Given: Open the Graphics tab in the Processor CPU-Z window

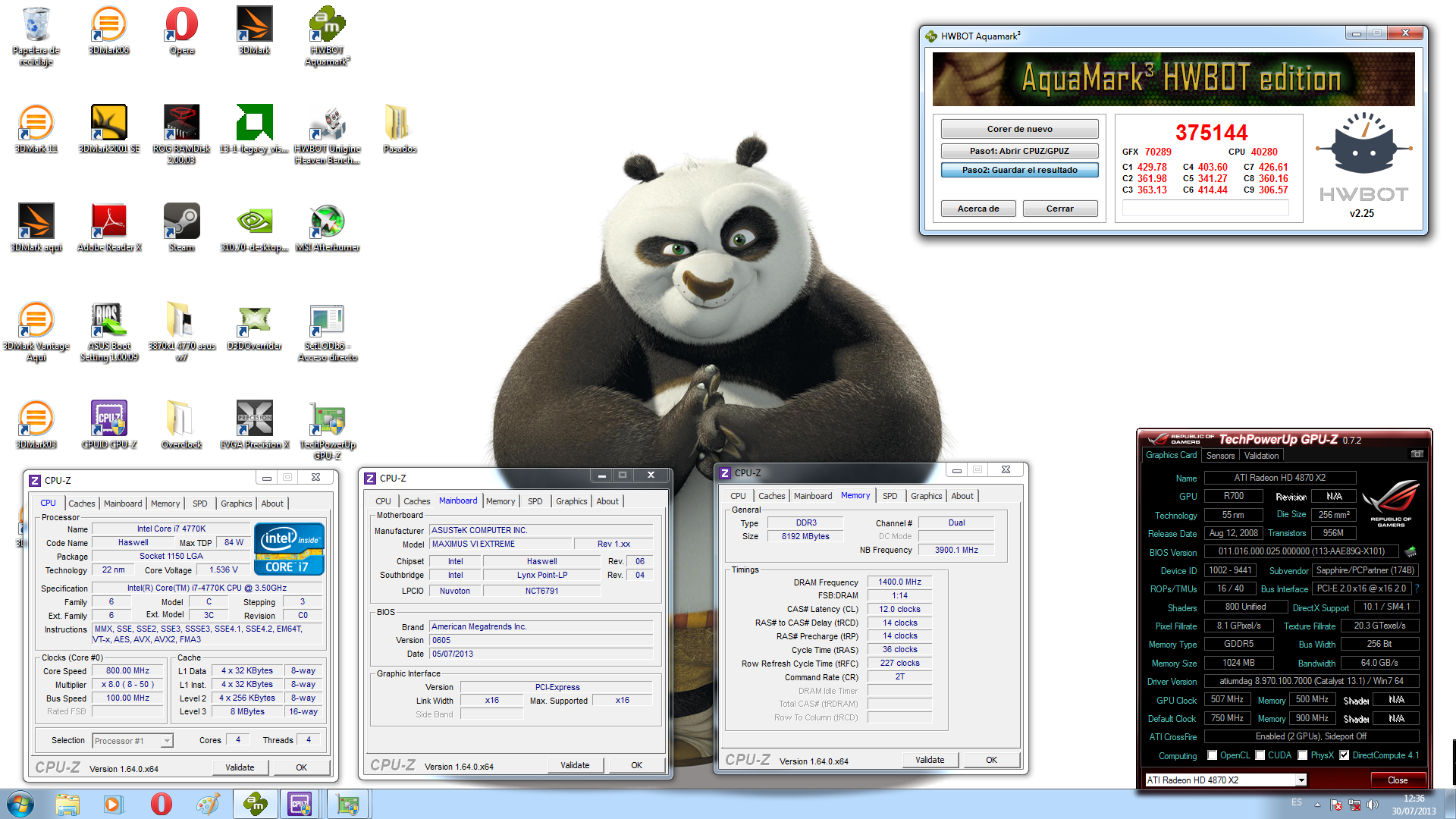Looking at the screenshot, I should [x=236, y=504].
